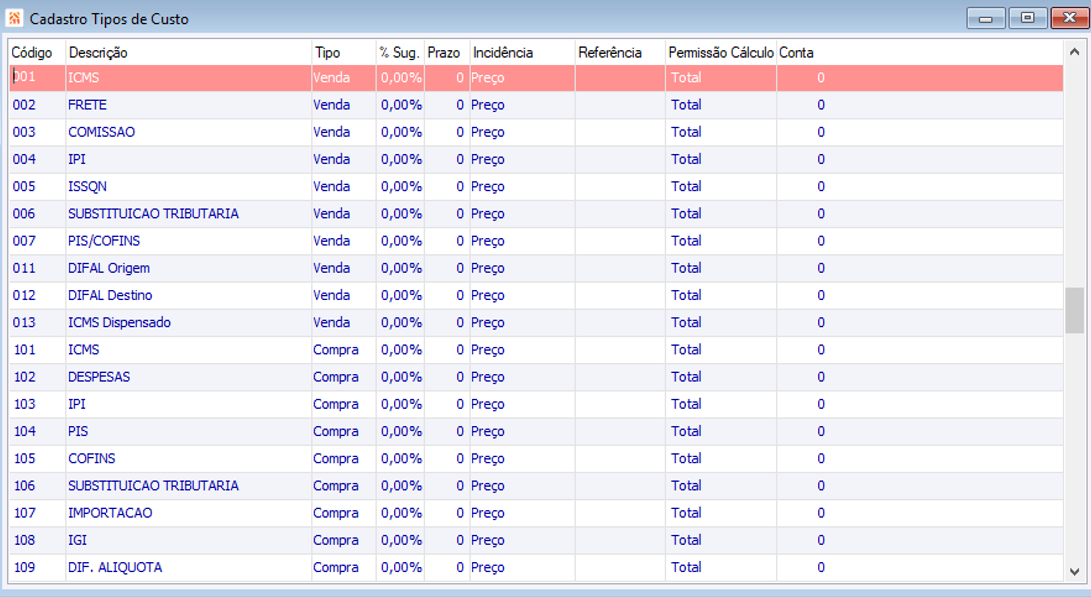Click the Compra cell in IGI row
The height and width of the screenshot is (597, 1091).
(344, 539)
